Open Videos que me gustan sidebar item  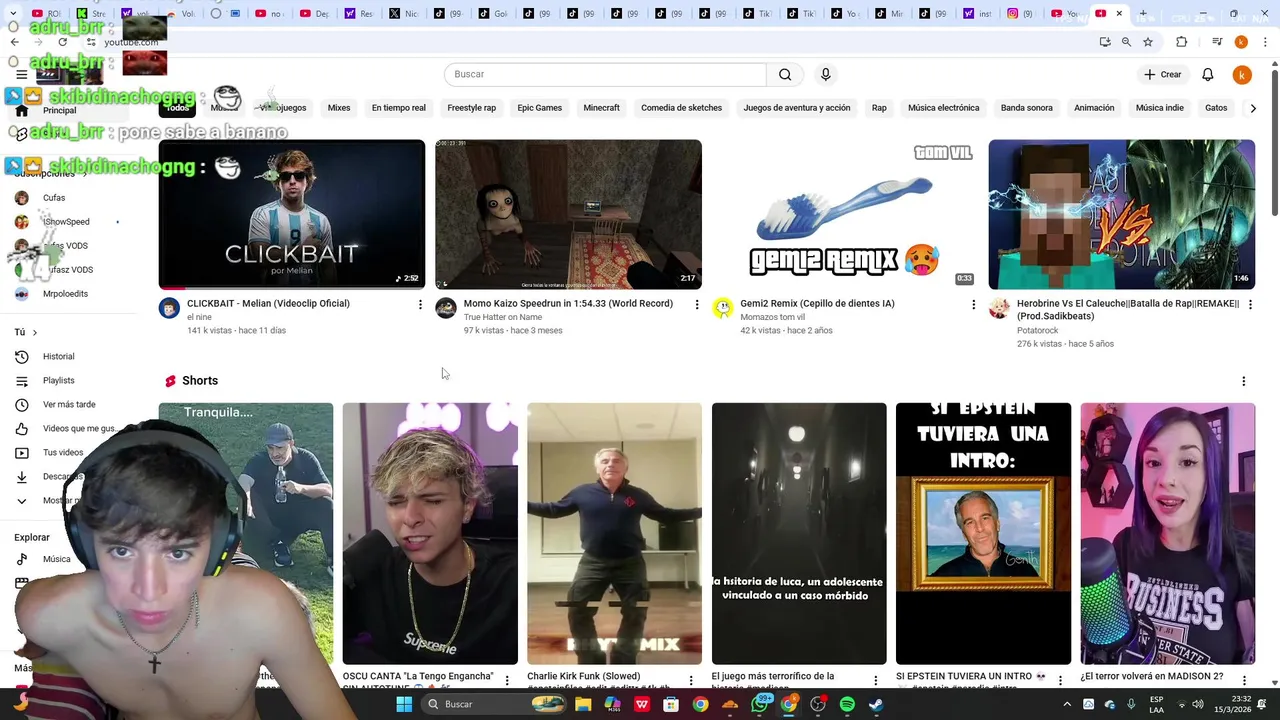79,428
